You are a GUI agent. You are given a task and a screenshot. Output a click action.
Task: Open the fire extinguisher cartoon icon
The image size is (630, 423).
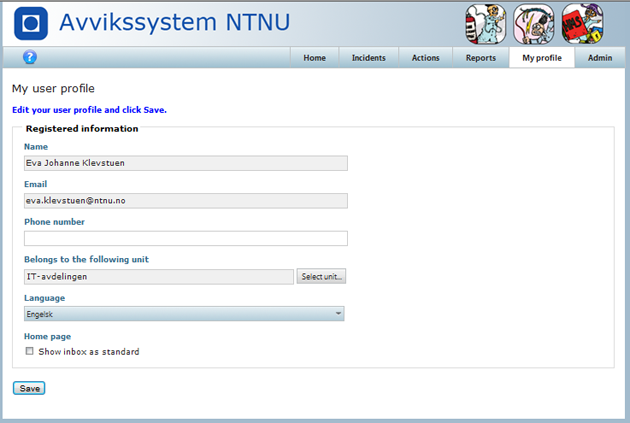[x=485, y=24]
